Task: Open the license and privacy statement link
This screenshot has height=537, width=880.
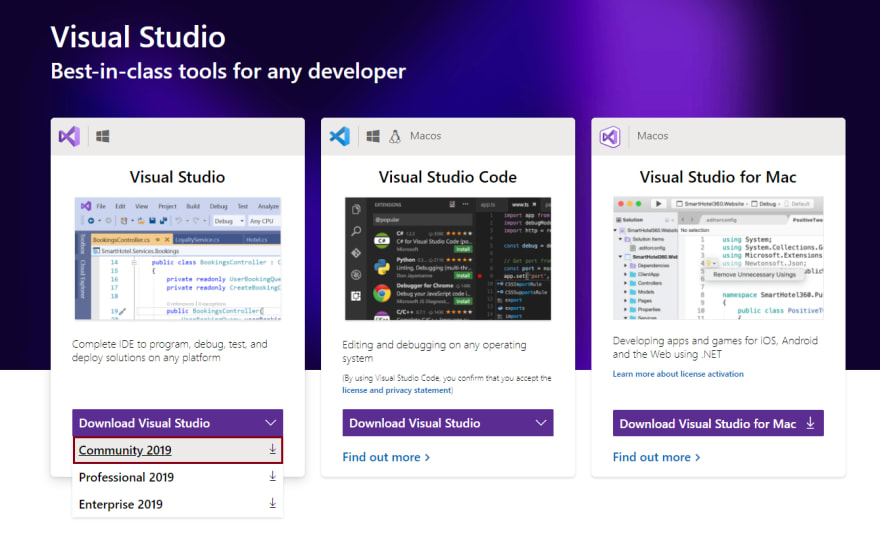Action: click(397, 390)
